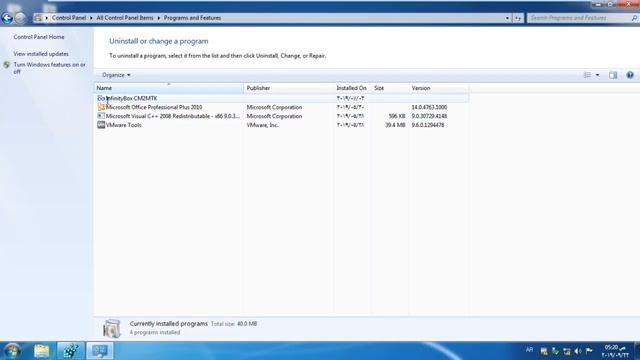Screen dimensions: 640x360
Task: Open Windows Explorer from taskbar
Action: [x=42, y=351]
